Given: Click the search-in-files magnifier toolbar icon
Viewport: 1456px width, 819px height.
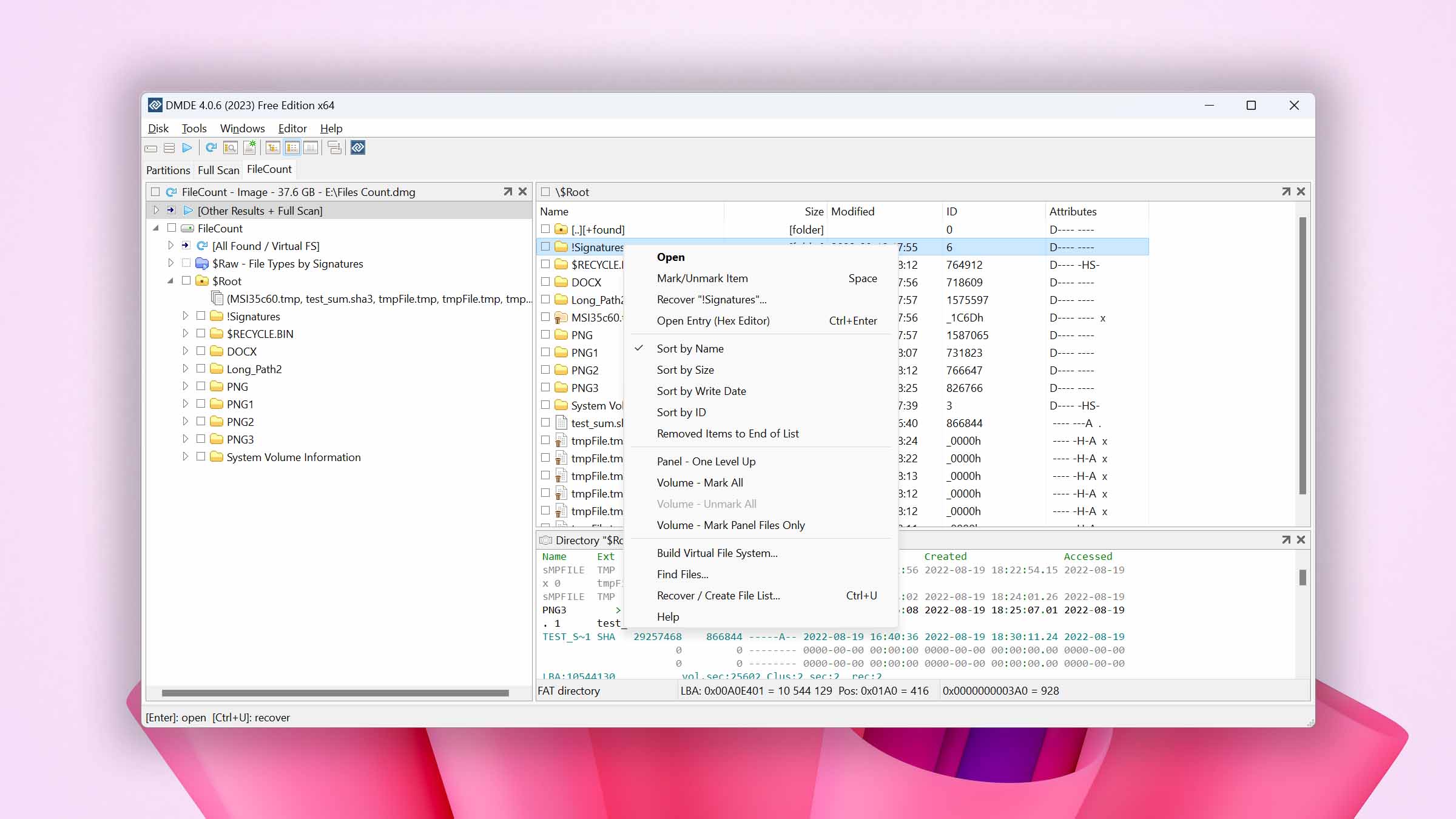Looking at the screenshot, I should tap(231, 148).
